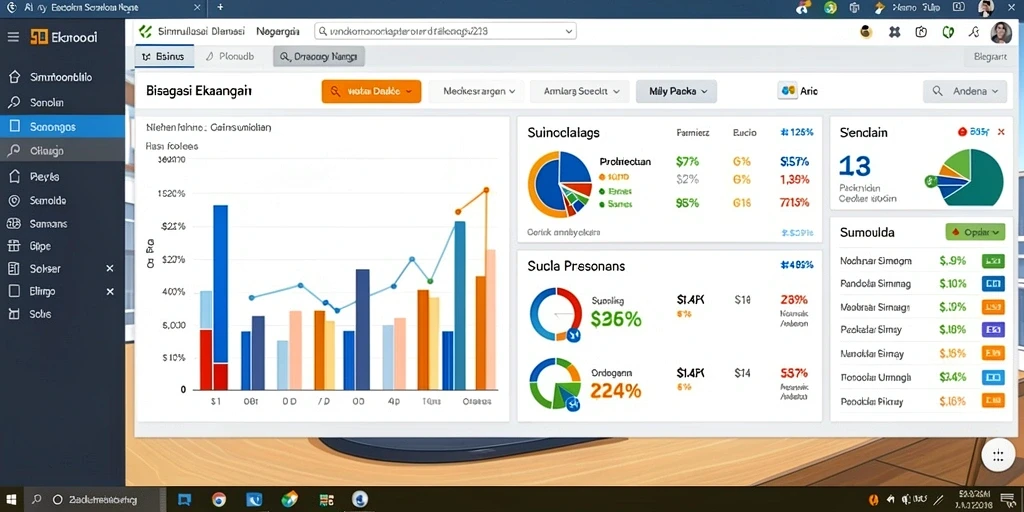Click the Dracagy Nanga search button
Viewport: 1024px width, 512px height.
pos(319,57)
